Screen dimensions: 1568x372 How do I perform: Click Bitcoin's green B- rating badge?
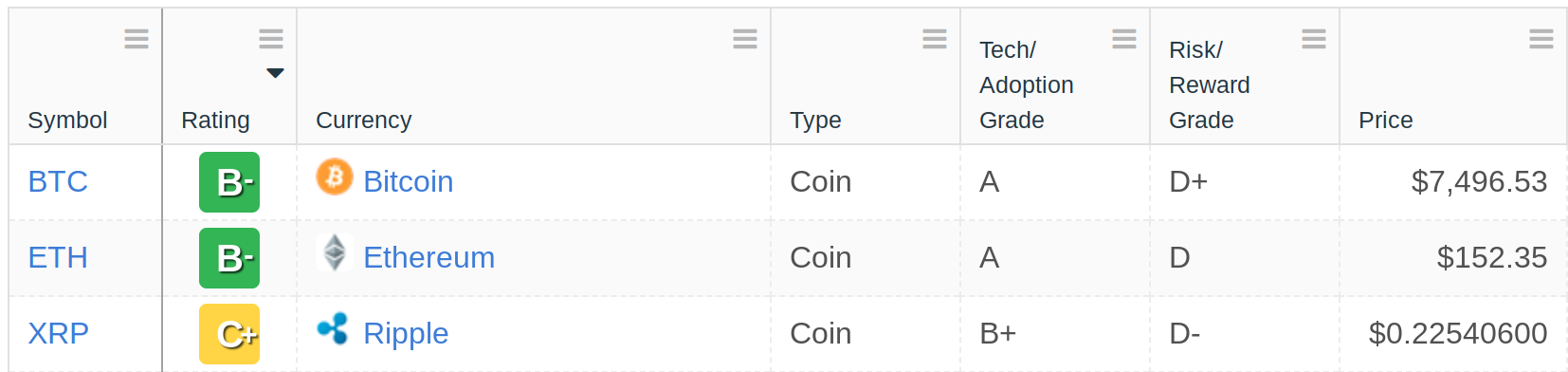(x=229, y=182)
